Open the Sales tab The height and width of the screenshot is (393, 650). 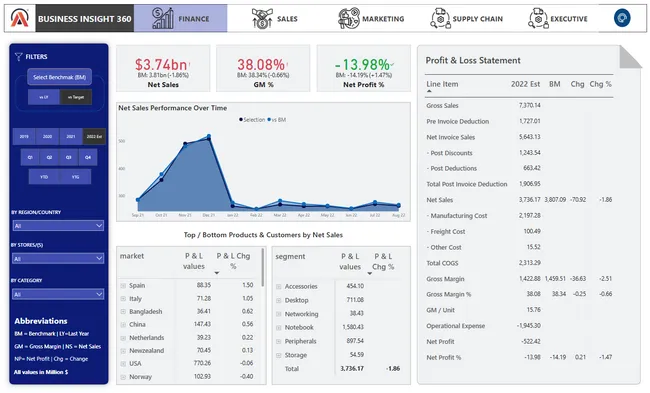tap(274, 18)
